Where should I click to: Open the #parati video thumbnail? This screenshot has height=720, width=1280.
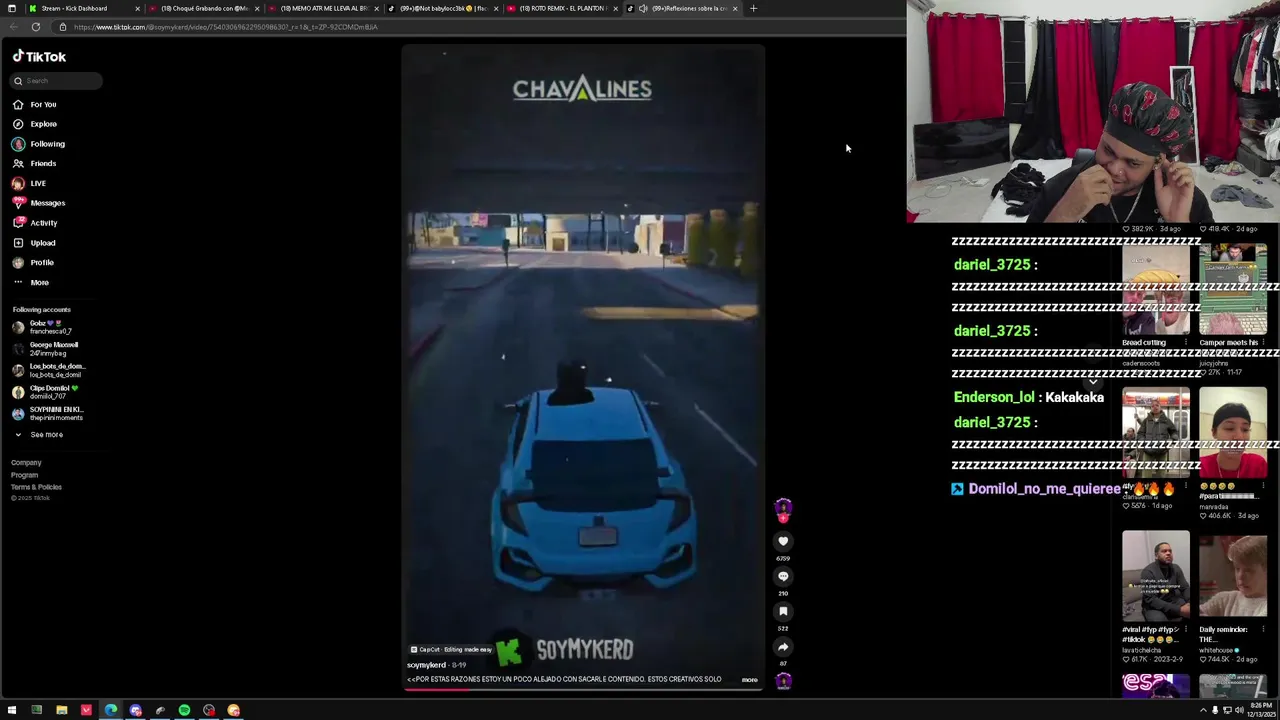point(1232,434)
